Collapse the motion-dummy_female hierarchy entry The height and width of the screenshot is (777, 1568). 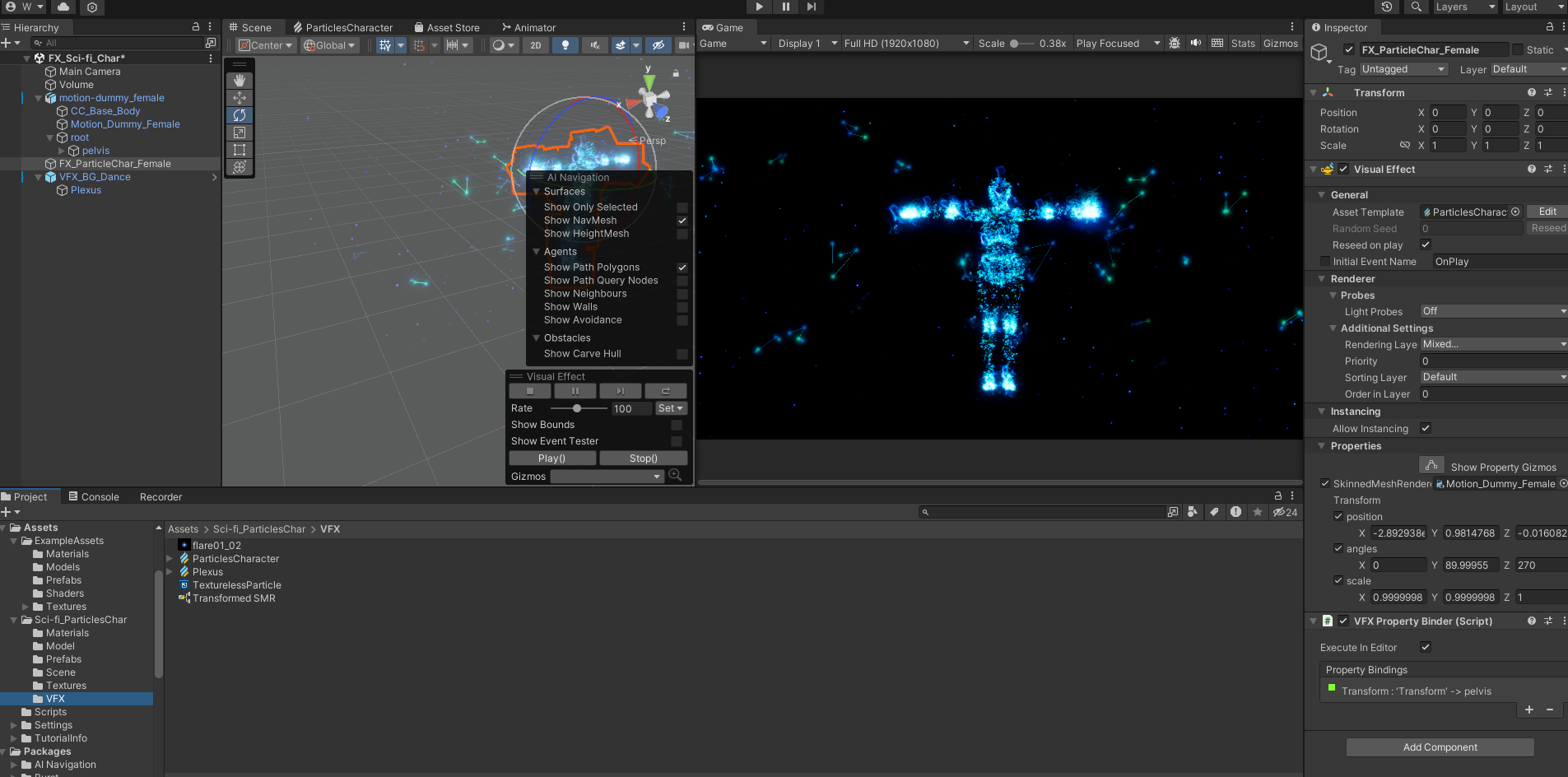click(x=38, y=97)
